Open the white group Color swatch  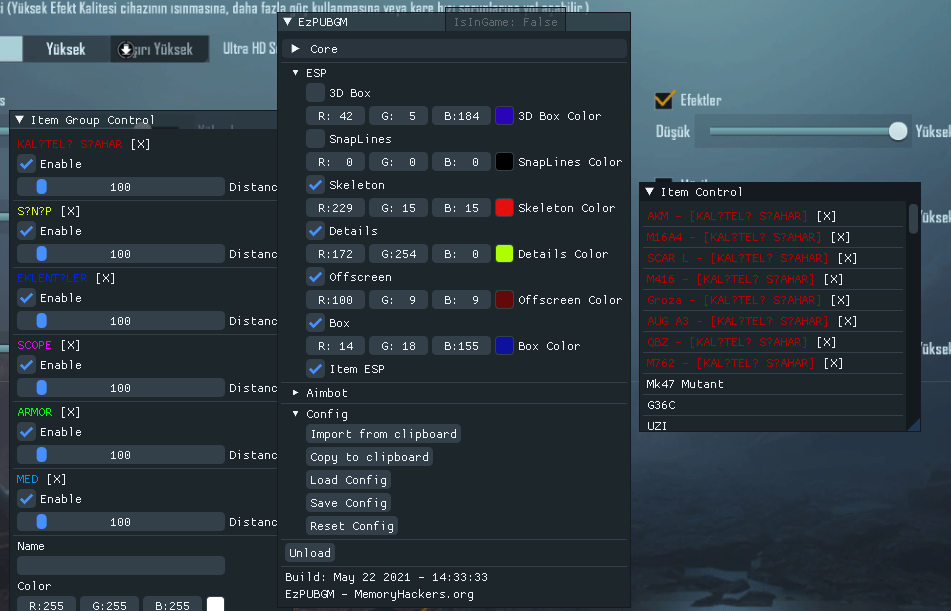pos(215,604)
